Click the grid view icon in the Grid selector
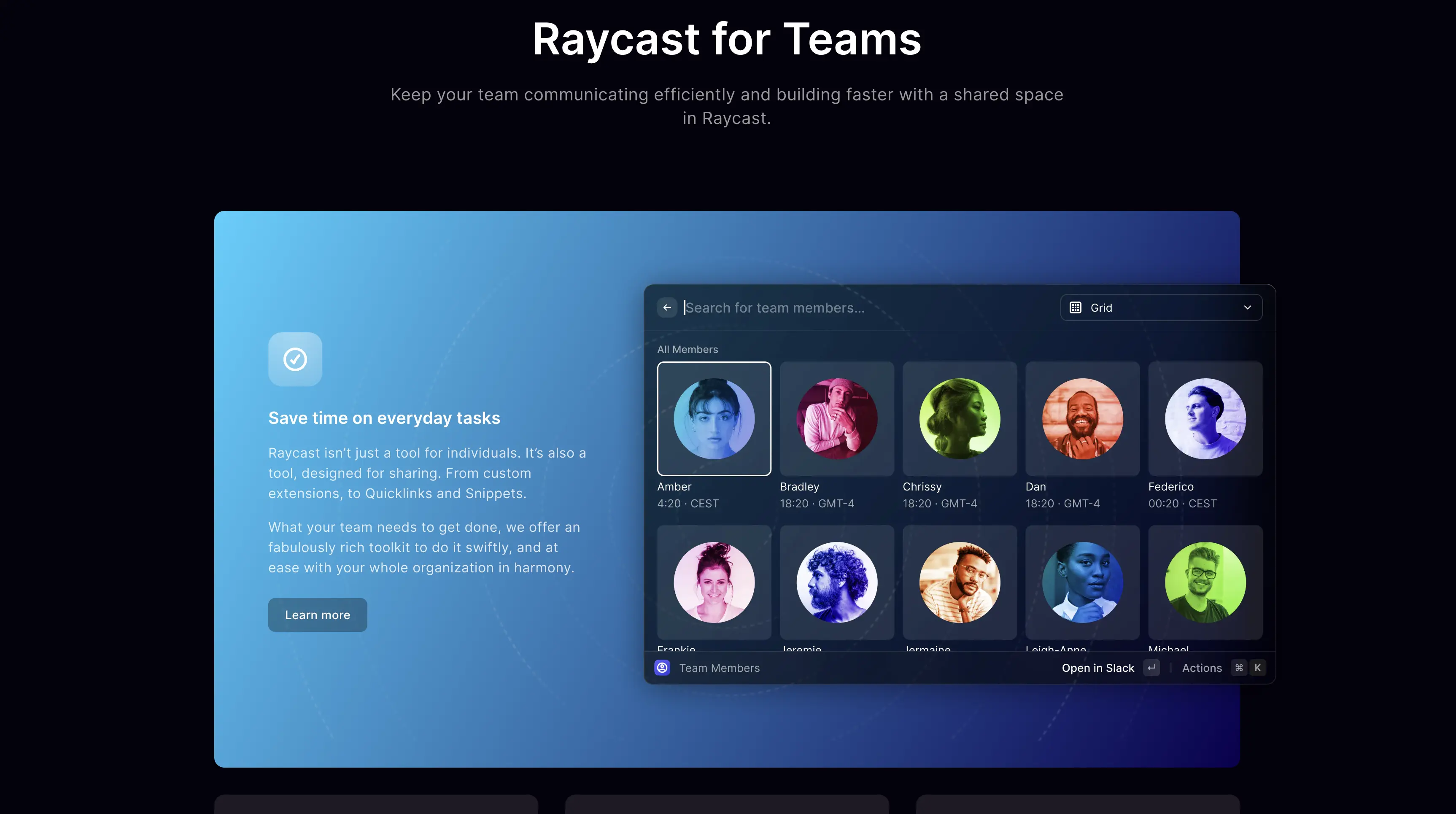This screenshot has width=1456, height=814. tap(1076, 307)
